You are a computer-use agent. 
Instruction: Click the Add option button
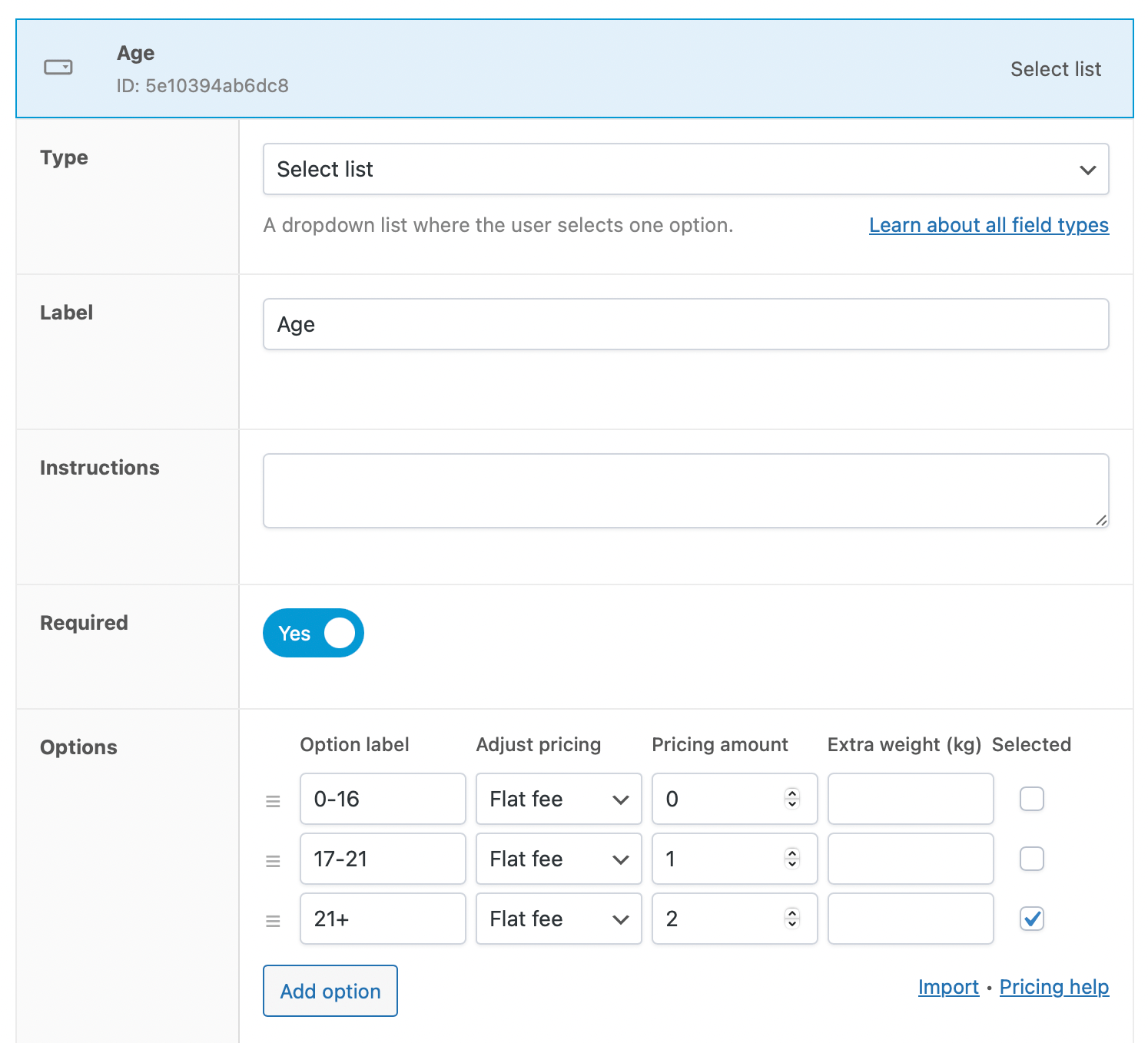pyautogui.click(x=330, y=991)
